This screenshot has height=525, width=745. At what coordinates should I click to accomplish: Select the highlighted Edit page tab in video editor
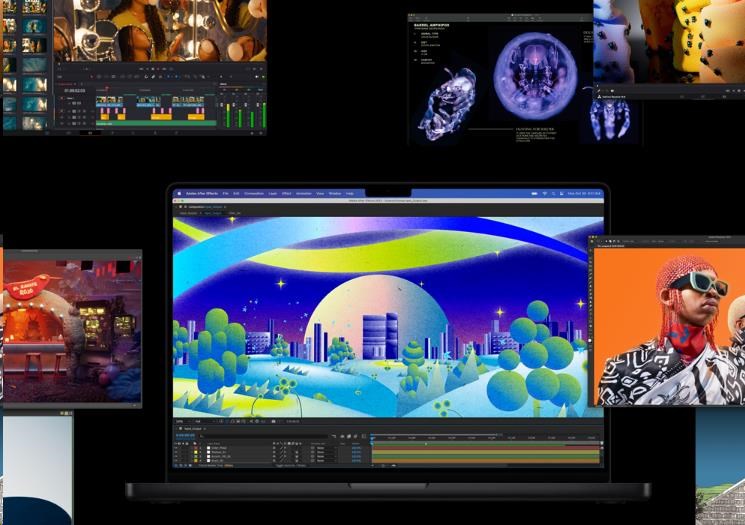pos(90,133)
